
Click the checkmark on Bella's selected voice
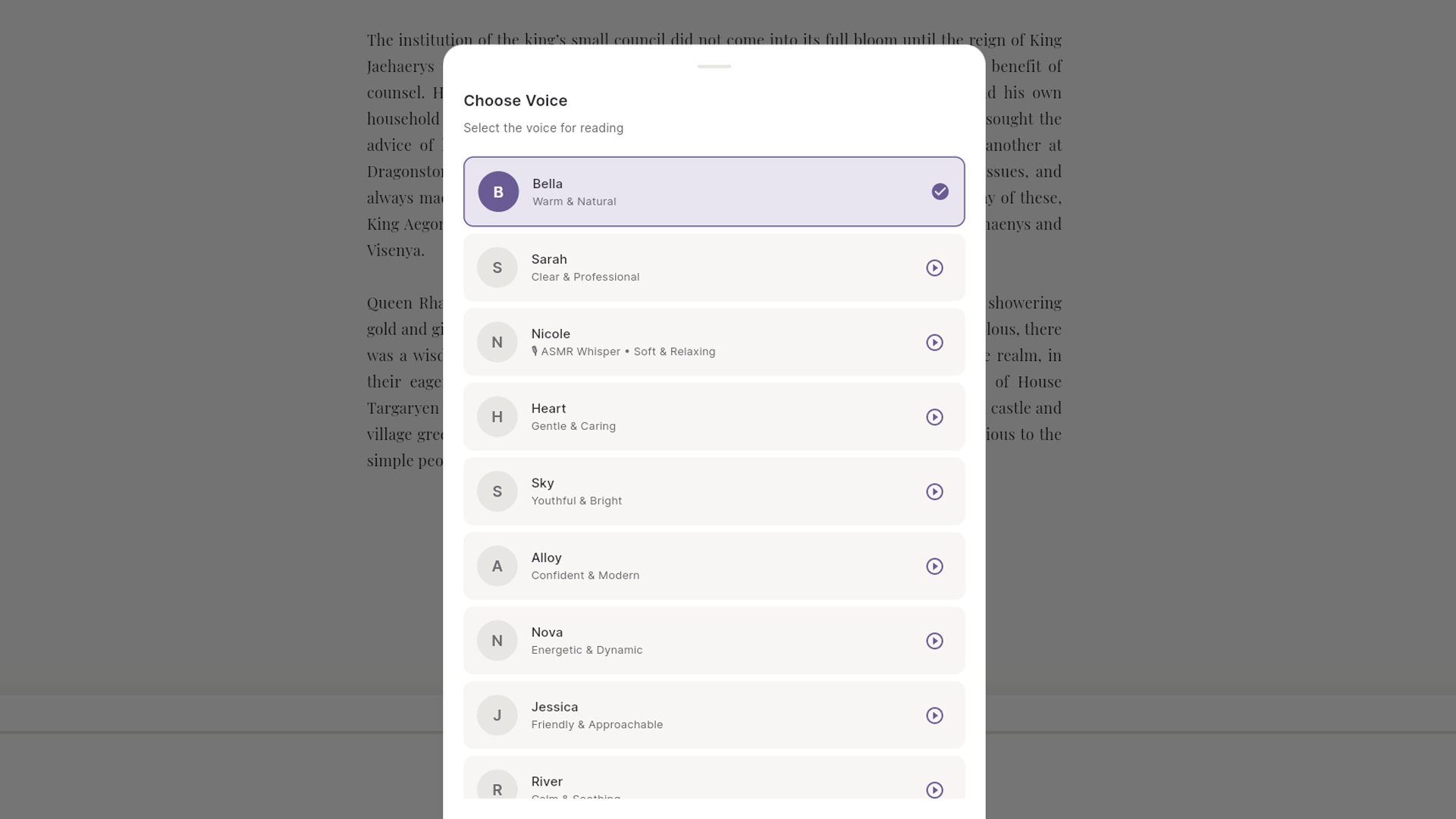(x=940, y=192)
